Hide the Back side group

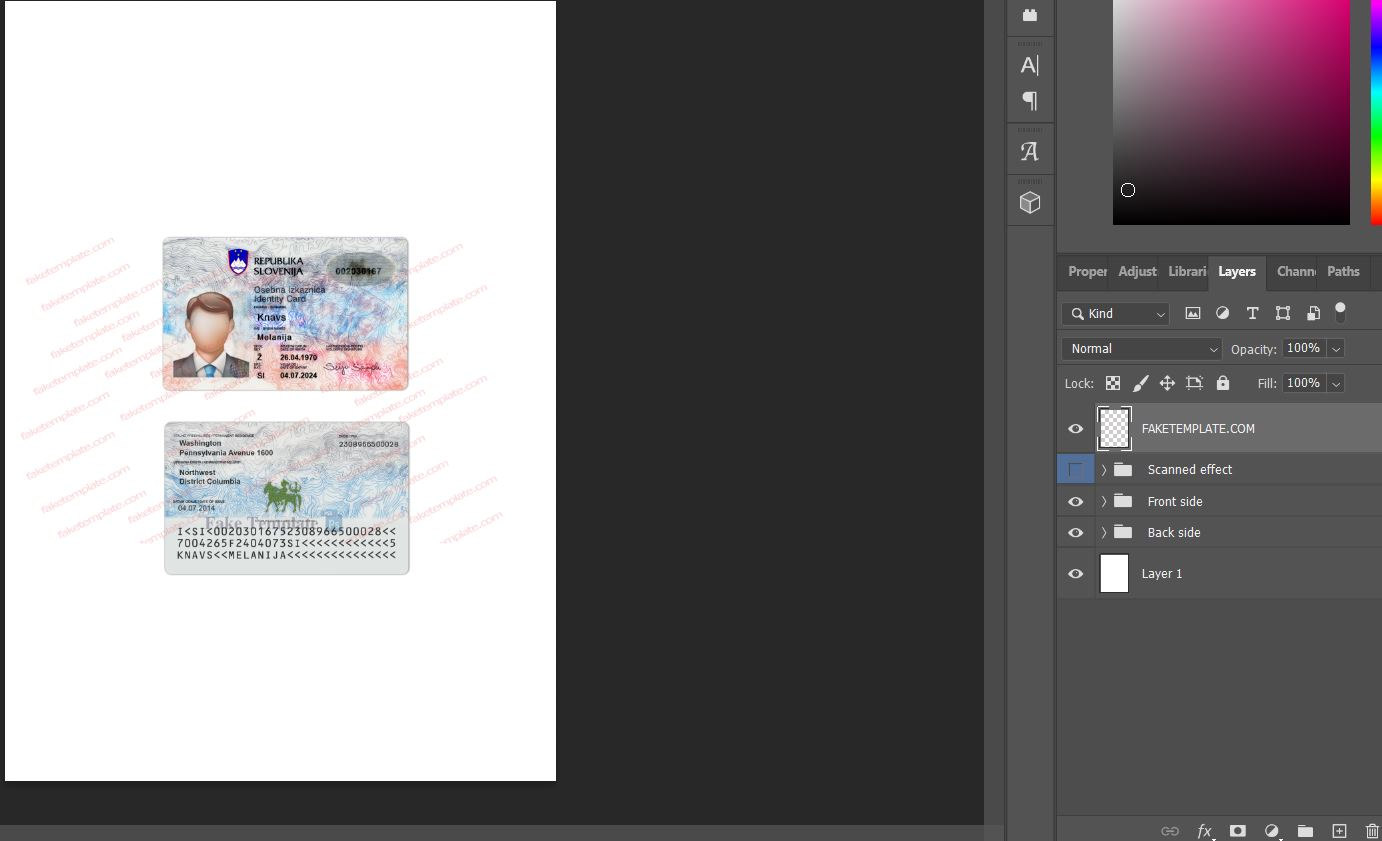(x=1076, y=532)
